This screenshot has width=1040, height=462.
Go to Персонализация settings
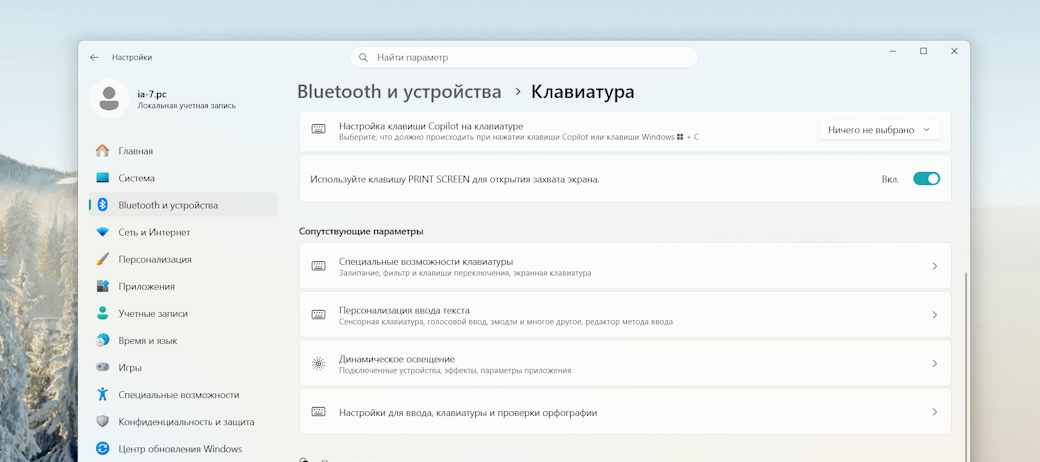point(183,259)
